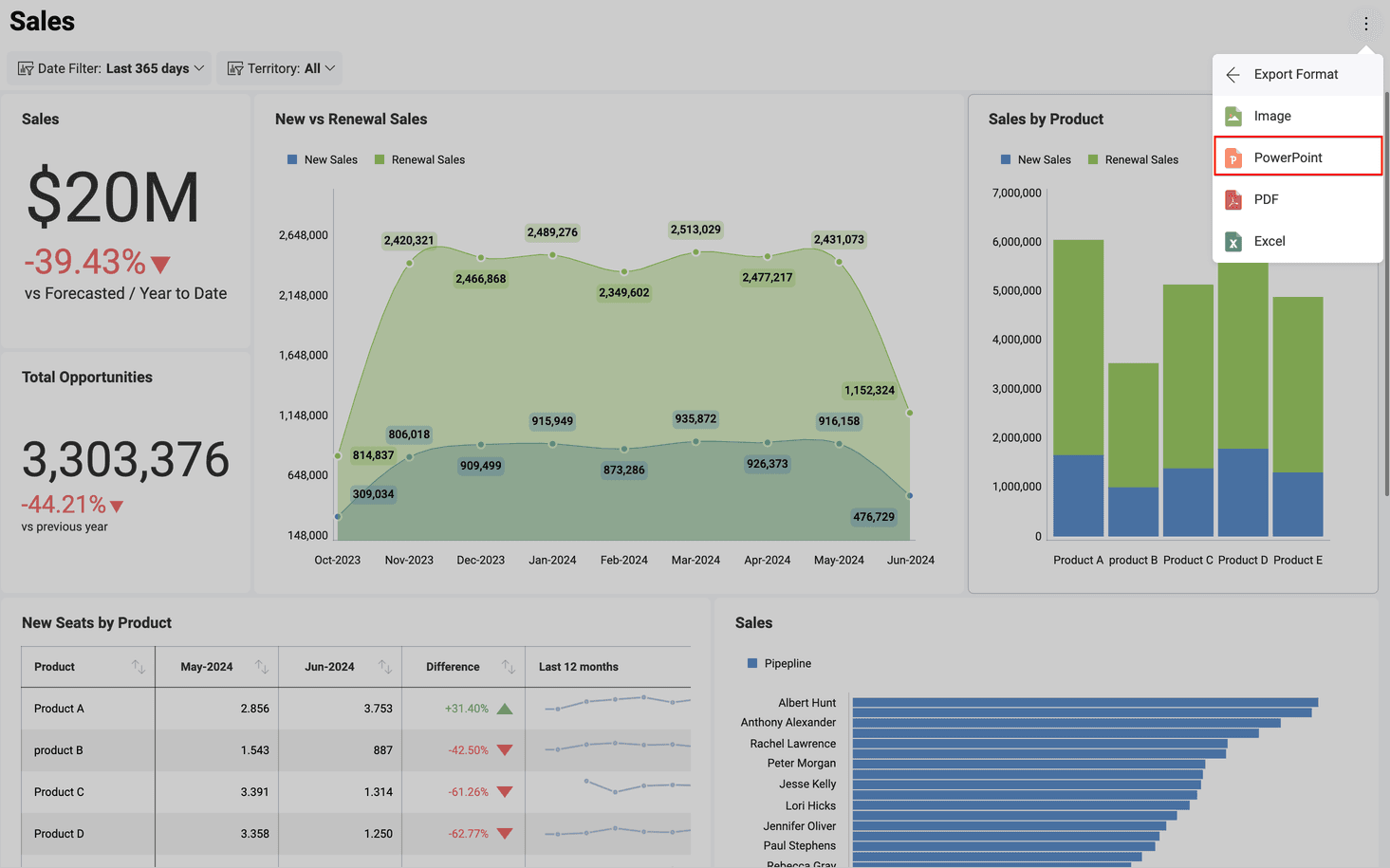Click the Anthony Alexander label

788,723
